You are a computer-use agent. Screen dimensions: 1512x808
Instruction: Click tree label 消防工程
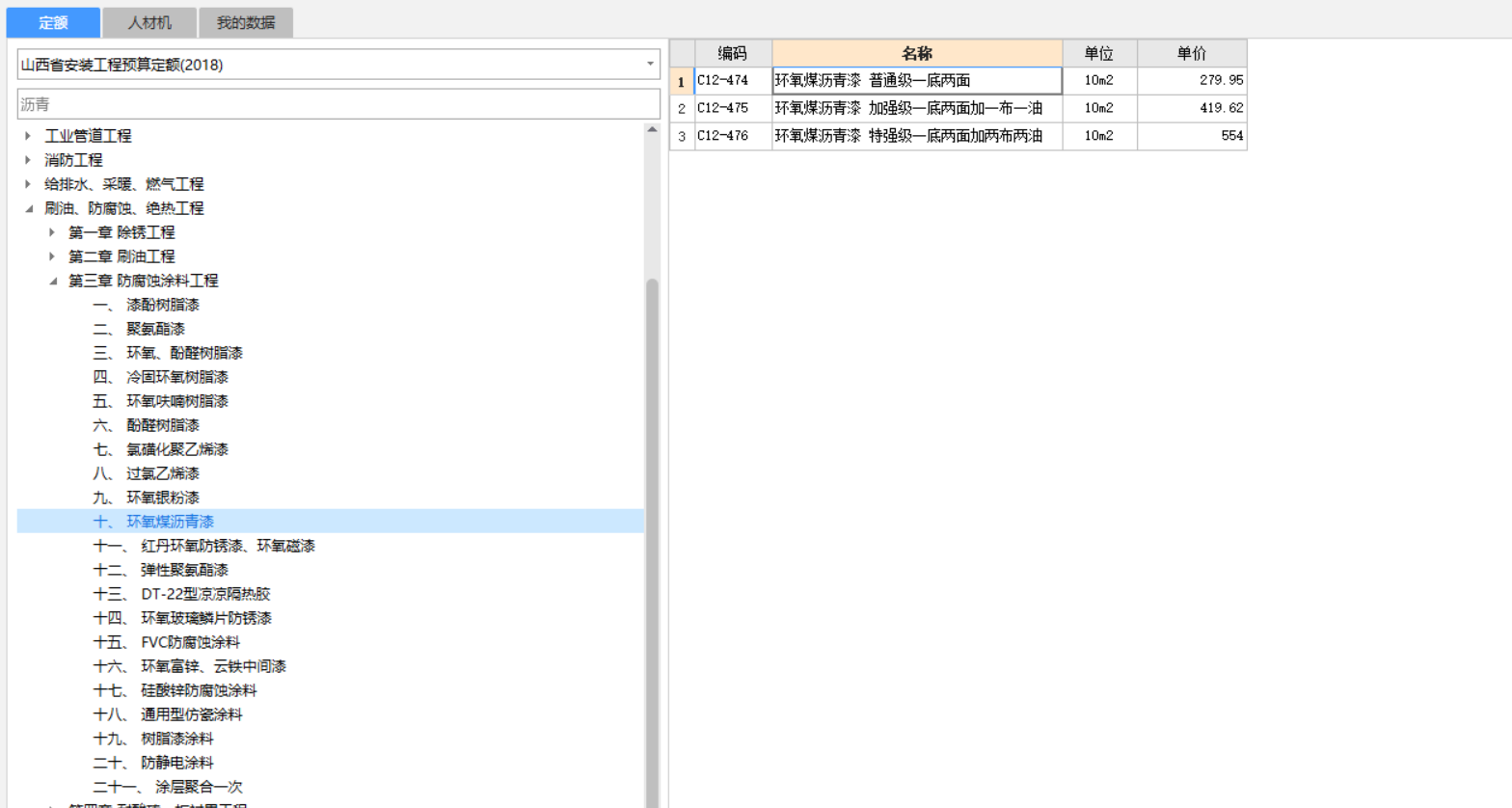coord(73,160)
